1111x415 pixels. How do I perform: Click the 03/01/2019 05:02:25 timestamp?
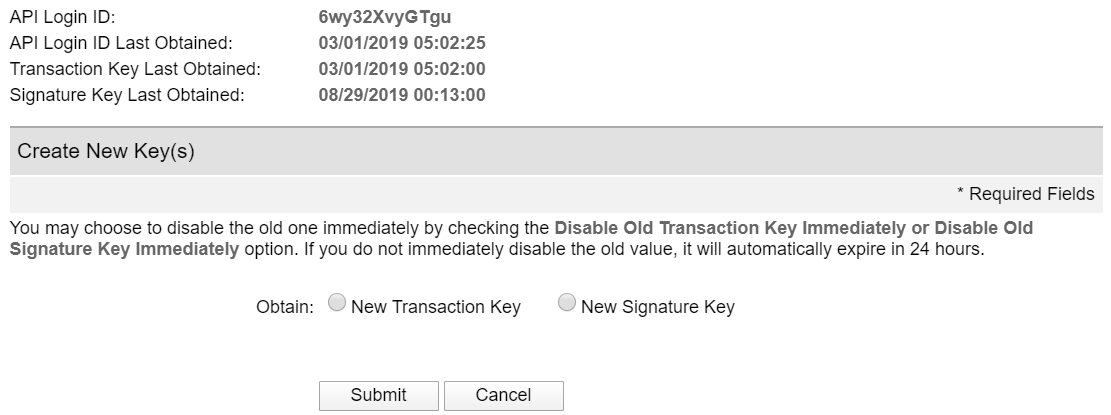402,43
